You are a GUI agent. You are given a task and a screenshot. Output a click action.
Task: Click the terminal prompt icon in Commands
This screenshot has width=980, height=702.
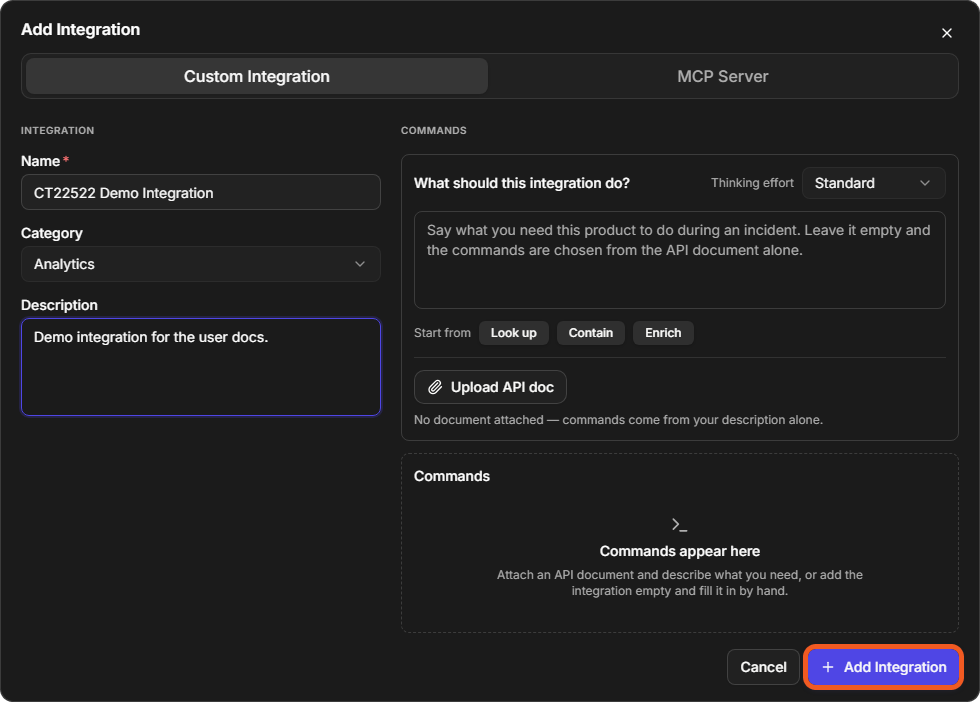pos(679,524)
